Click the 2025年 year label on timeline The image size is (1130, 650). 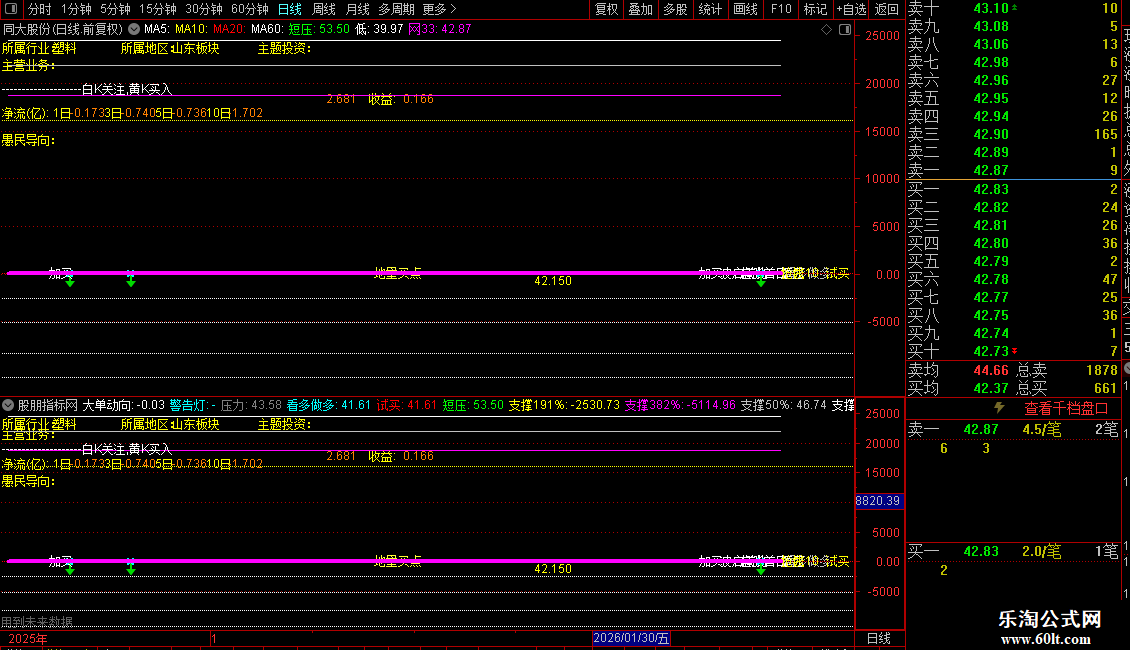(x=28, y=638)
